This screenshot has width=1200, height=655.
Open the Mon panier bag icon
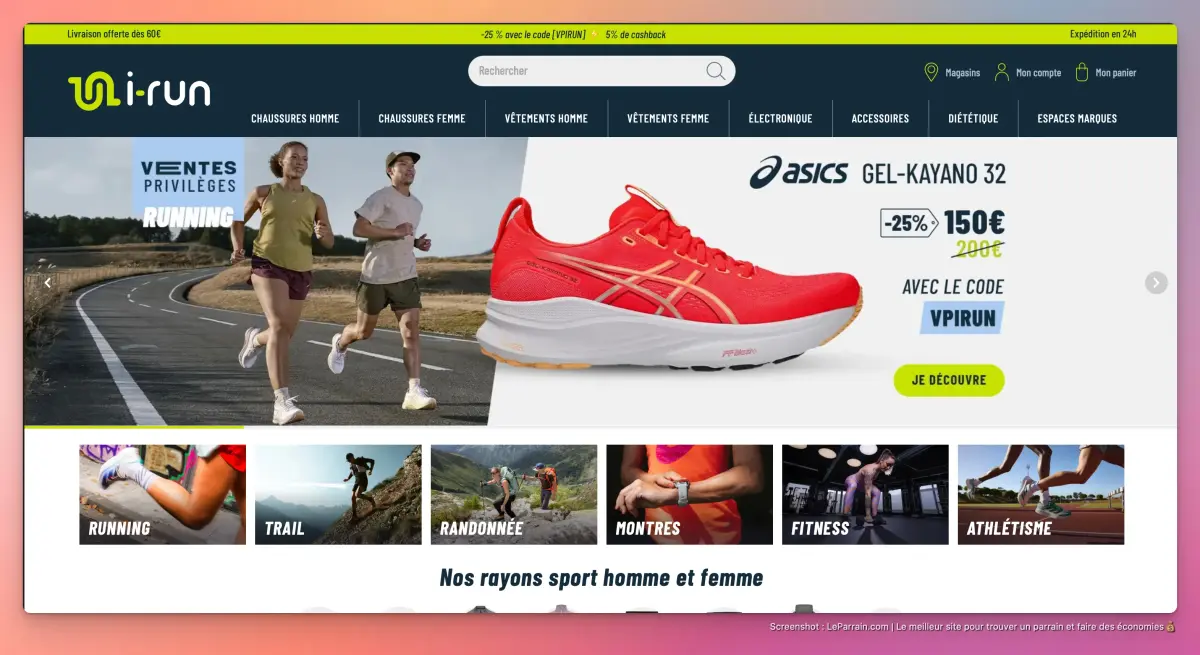click(1081, 72)
